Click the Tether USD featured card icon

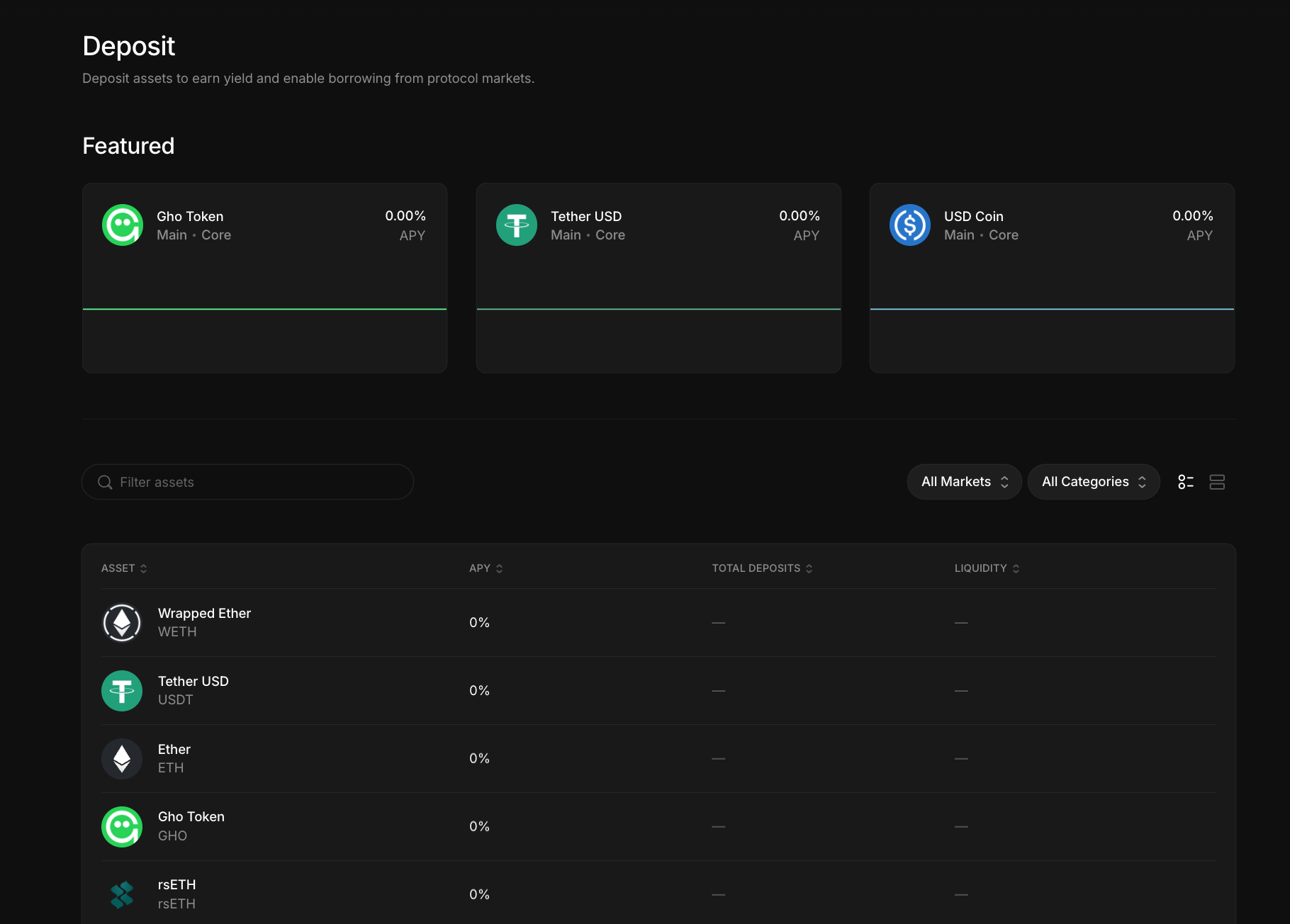pos(517,225)
